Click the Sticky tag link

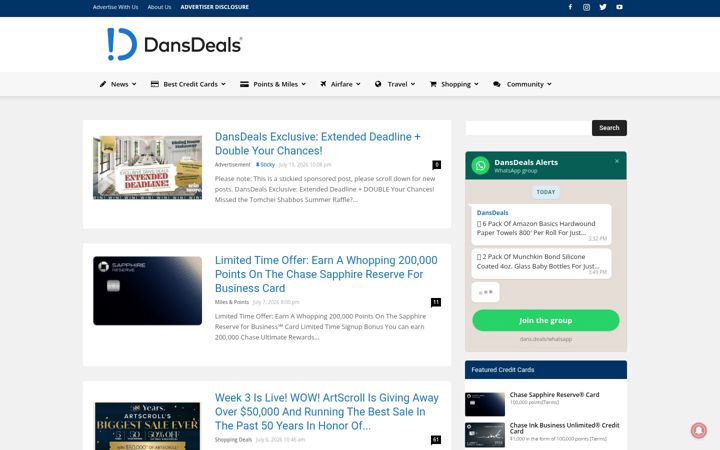pyautogui.click(x=265, y=164)
